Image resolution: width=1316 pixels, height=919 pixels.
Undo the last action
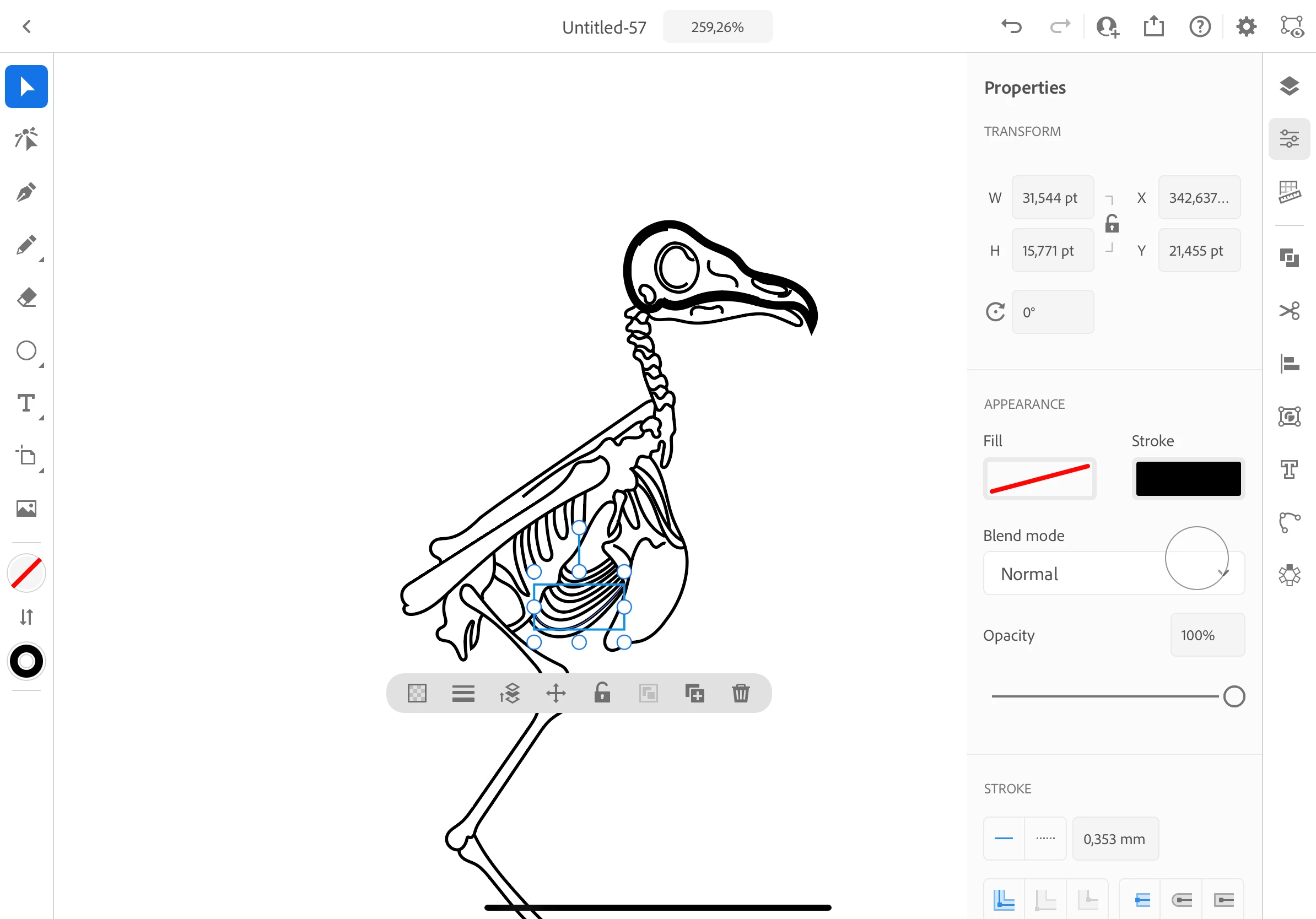tap(1011, 26)
